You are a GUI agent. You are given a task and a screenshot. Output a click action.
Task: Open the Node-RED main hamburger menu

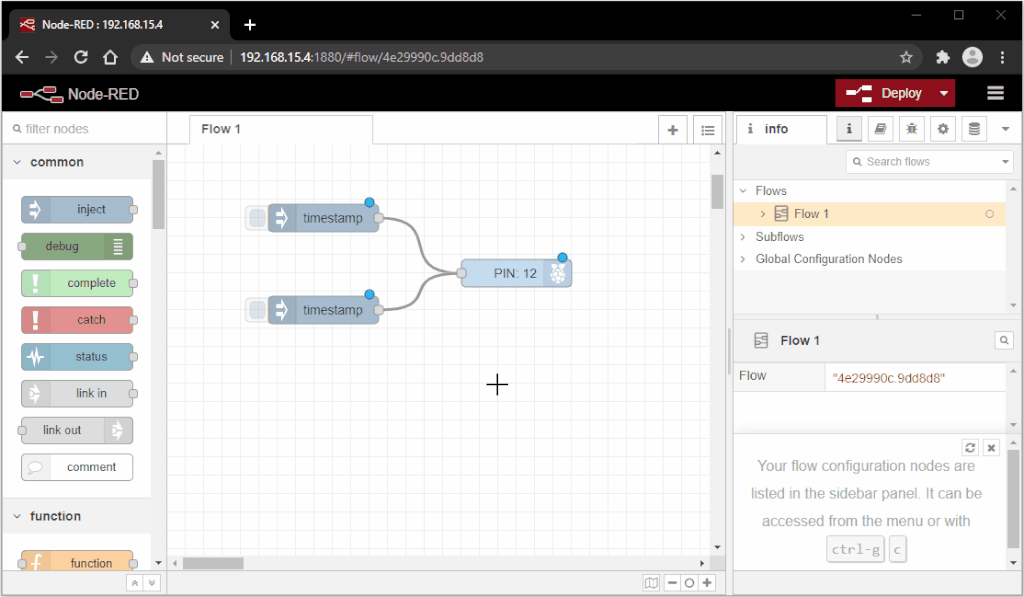tap(995, 93)
